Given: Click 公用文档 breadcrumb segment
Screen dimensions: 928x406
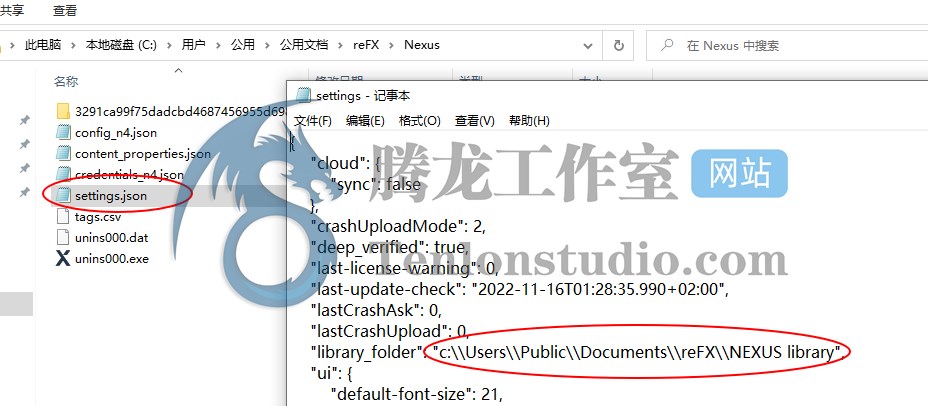Looking at the screenshot, I should tap(304, 45).
